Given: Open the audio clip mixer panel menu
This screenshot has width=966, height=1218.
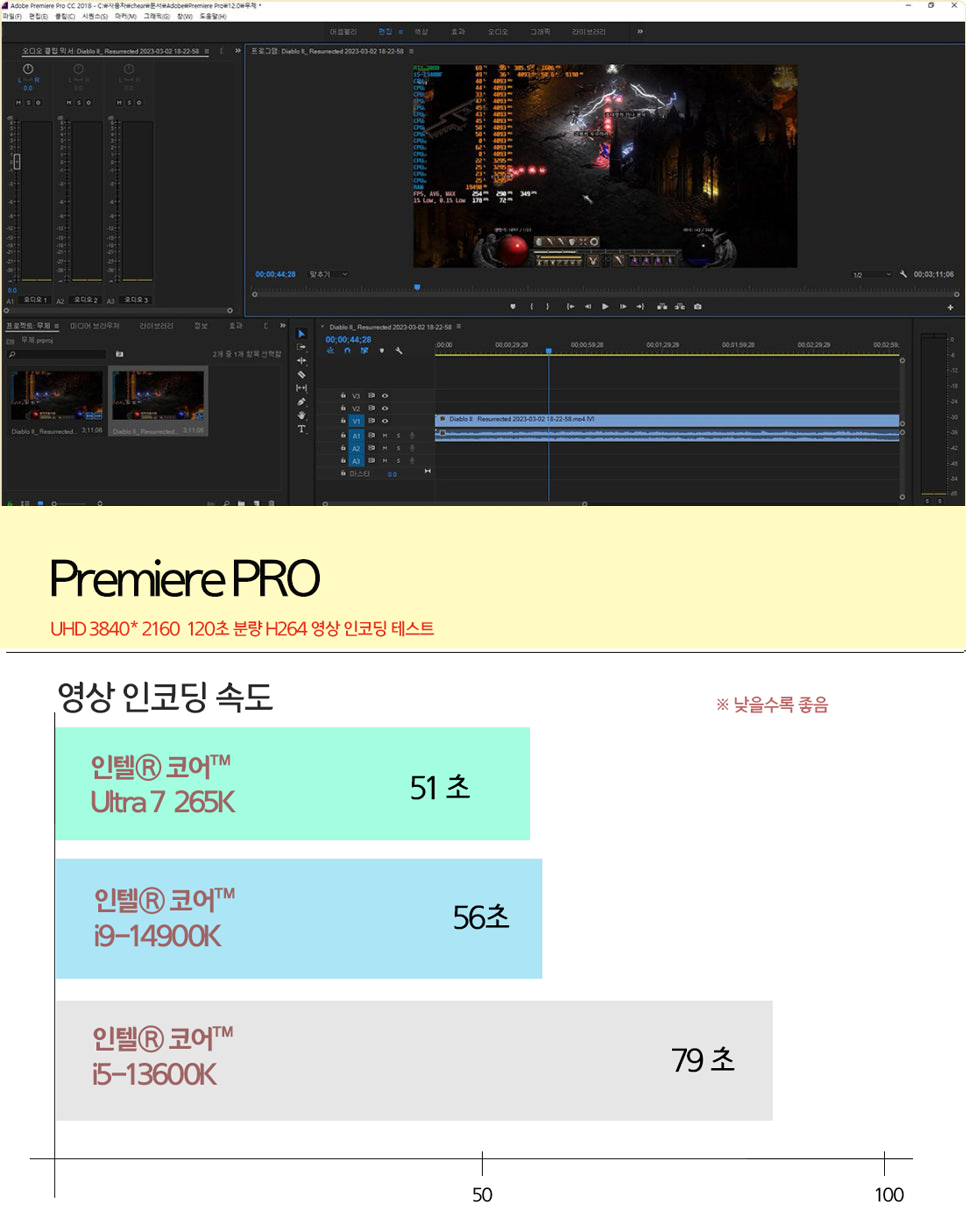Looking at the screenshot, I should (x=206, y=49).
